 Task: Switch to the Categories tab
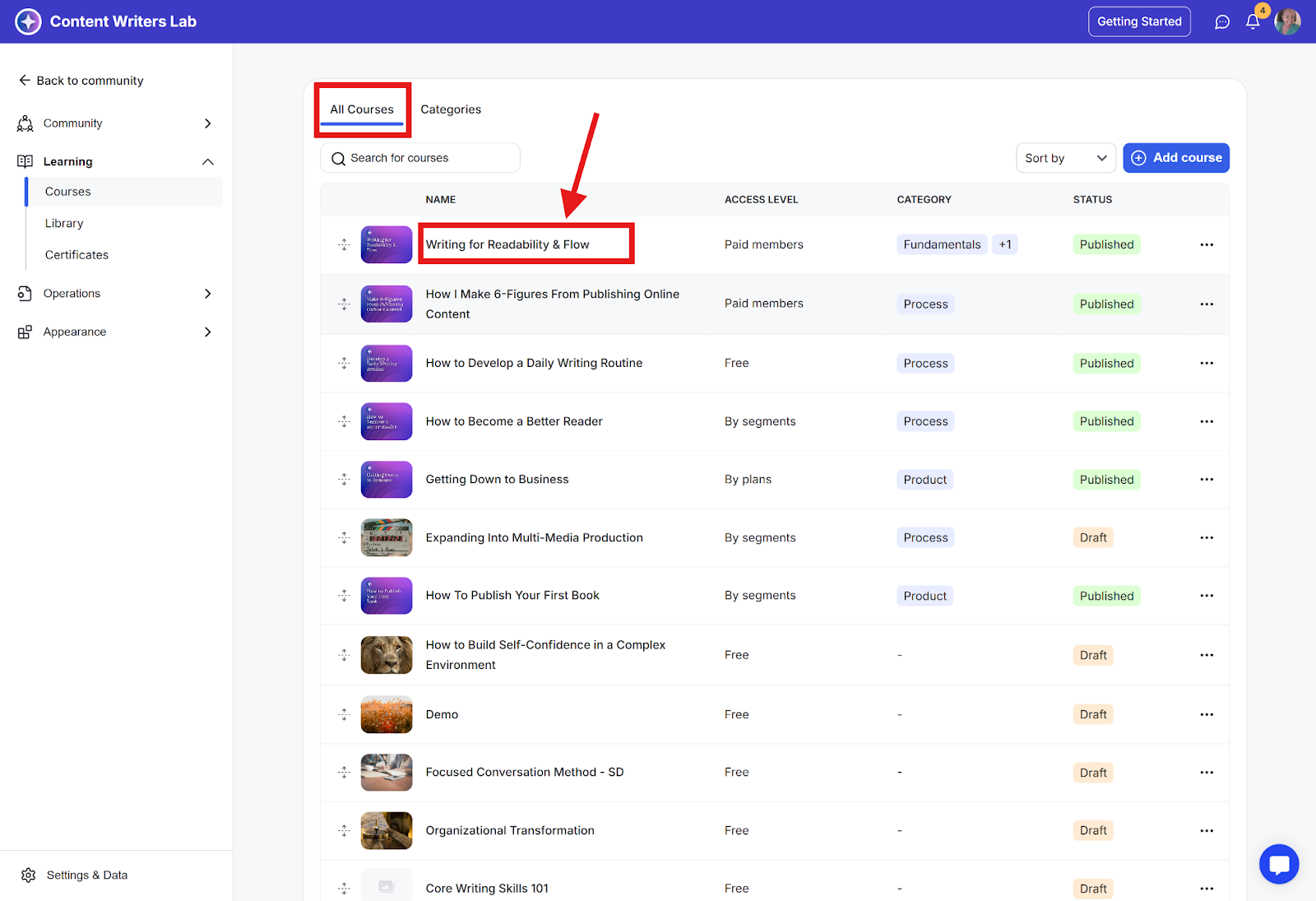451,109
